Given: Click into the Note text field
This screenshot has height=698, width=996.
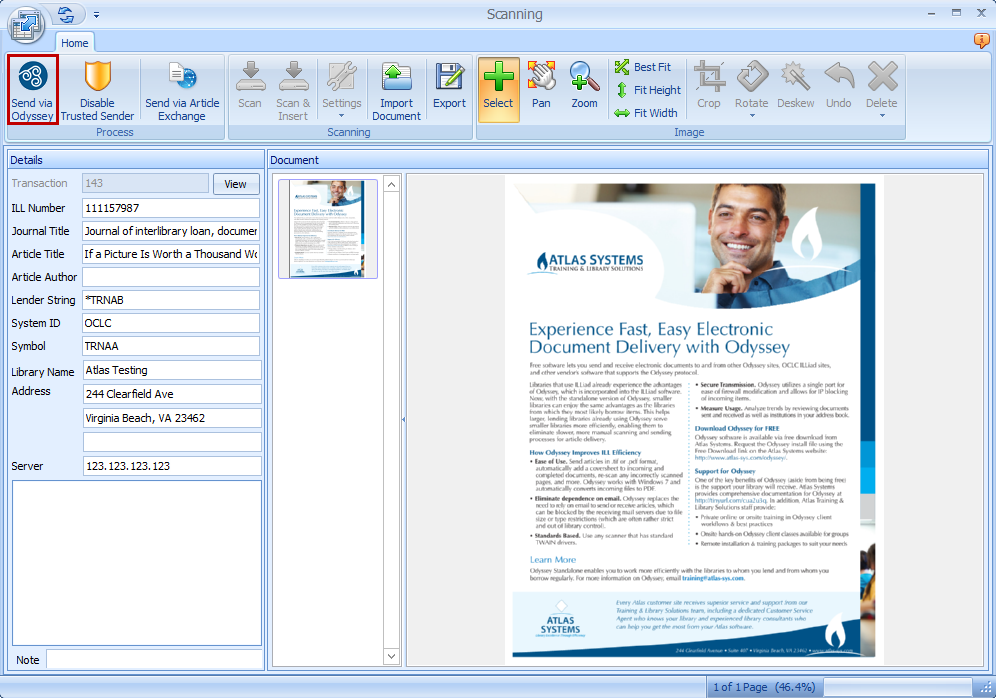Looking at the screenshot, I should pos(153,660).
